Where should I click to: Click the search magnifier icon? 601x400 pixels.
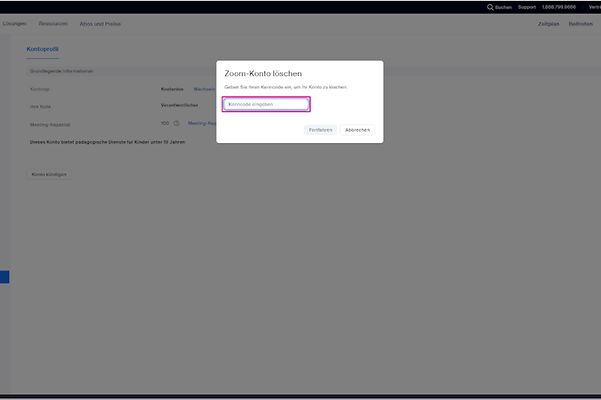coord(490,7)
